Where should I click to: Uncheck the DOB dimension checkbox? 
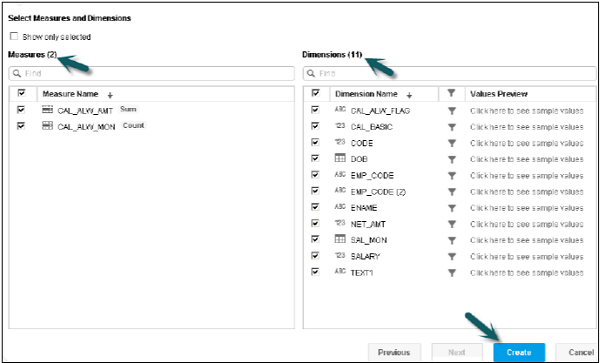coord(315,158)
